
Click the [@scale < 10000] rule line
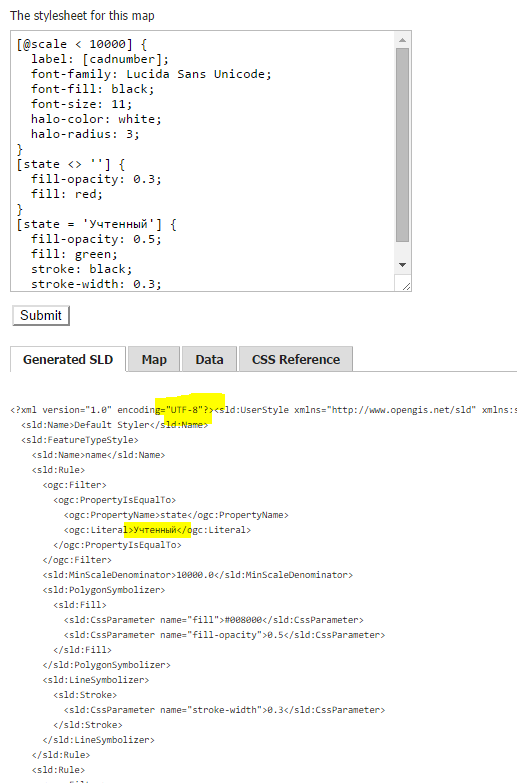(81, 44)
